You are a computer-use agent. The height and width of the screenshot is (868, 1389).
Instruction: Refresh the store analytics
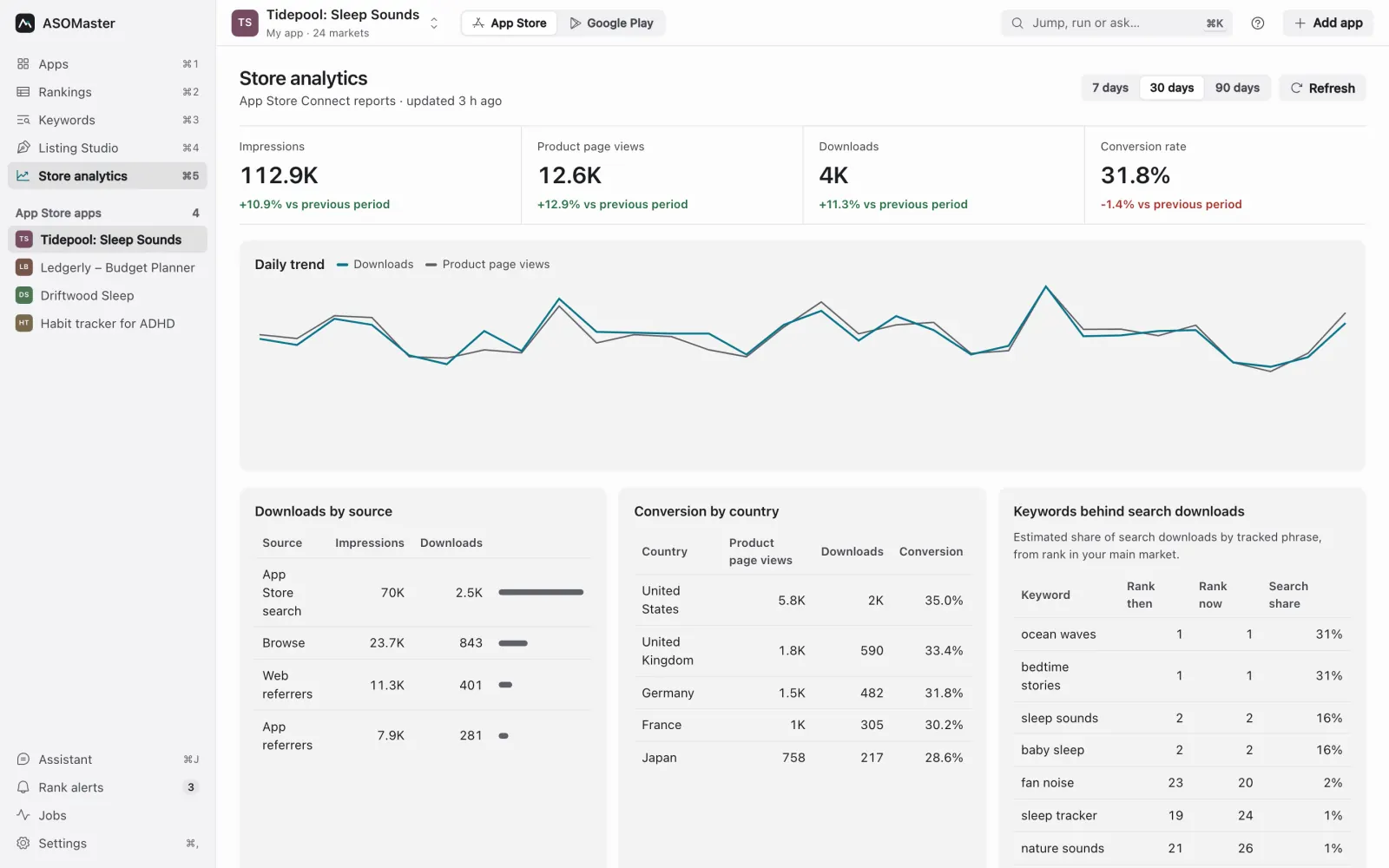point(1322,88)
